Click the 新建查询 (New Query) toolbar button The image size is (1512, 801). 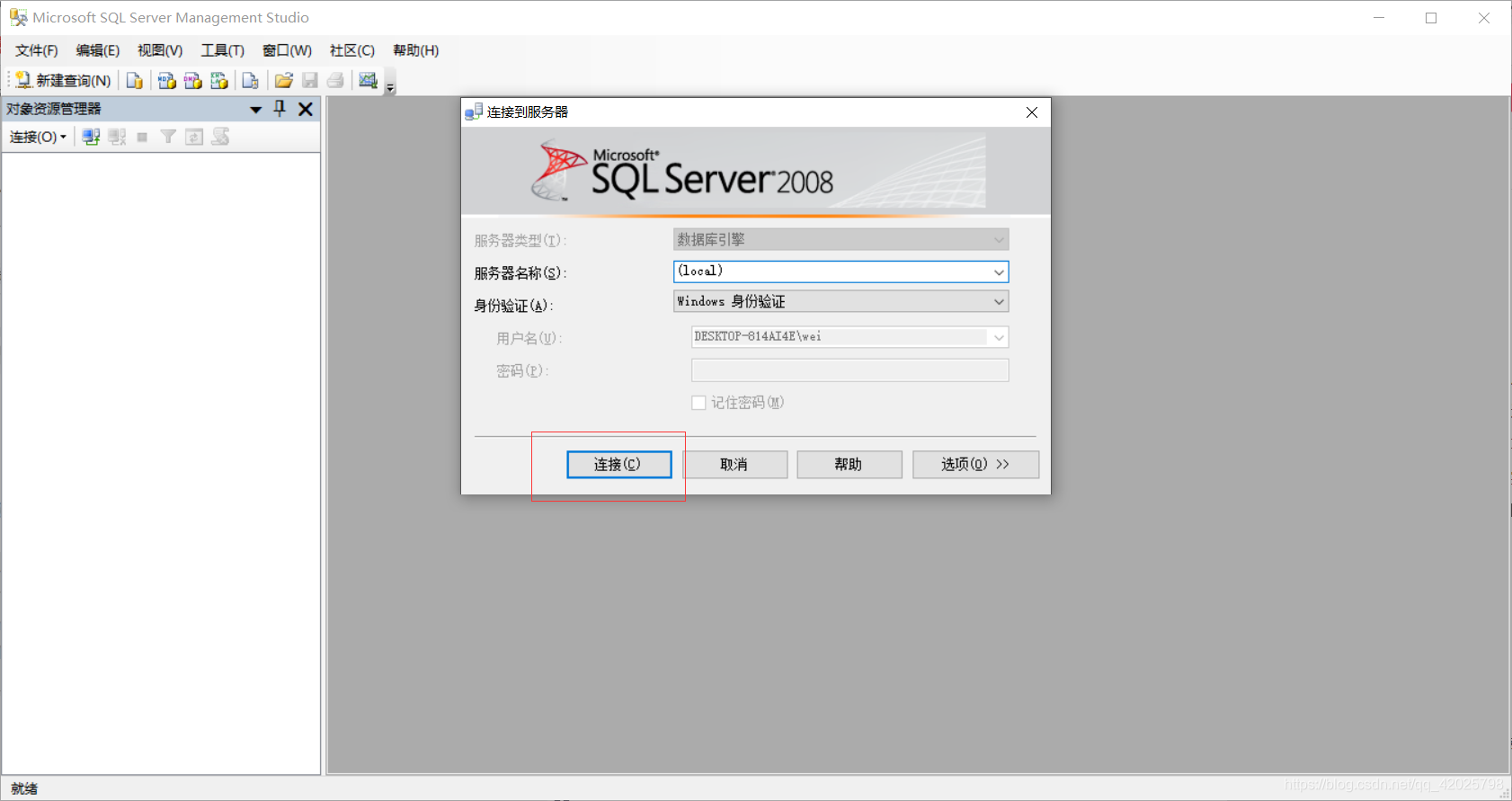tap(64, 81)
